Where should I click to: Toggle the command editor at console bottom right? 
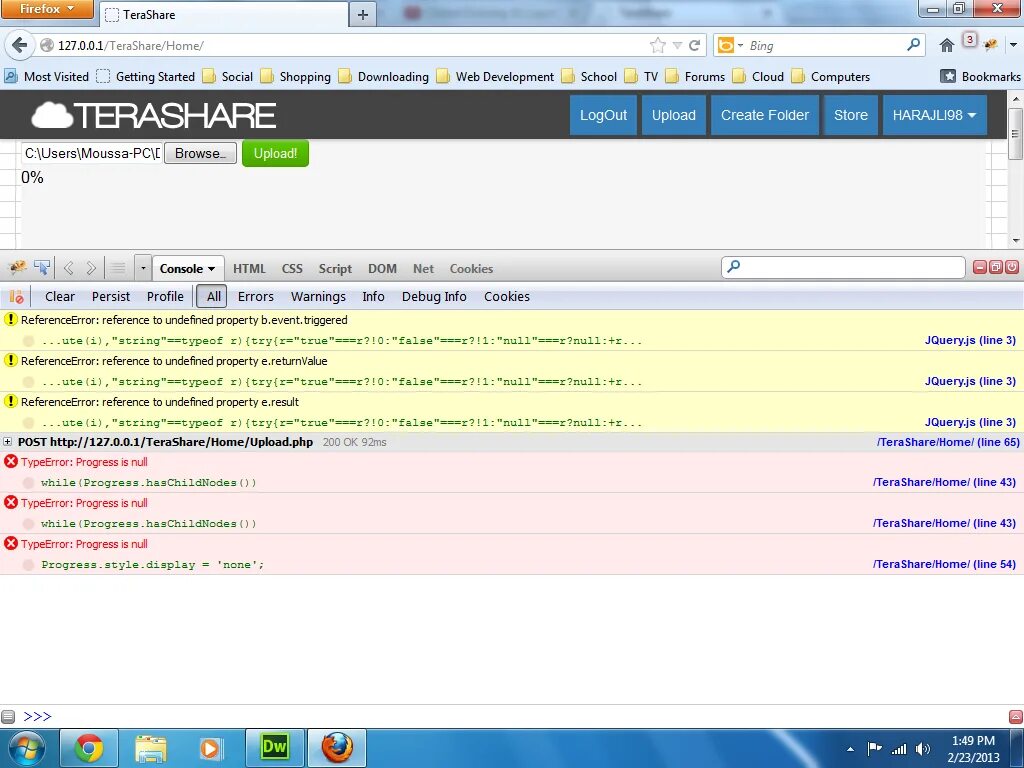pyautogui.click(x=1016, y=716)
